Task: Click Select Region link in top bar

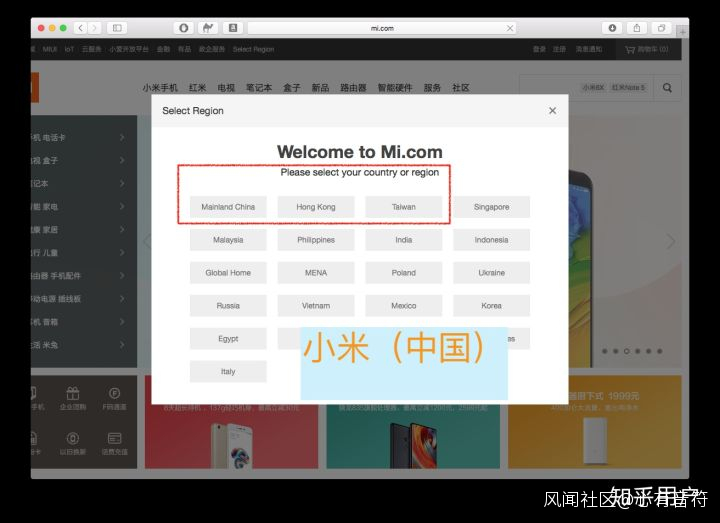Action: [253, 49]
